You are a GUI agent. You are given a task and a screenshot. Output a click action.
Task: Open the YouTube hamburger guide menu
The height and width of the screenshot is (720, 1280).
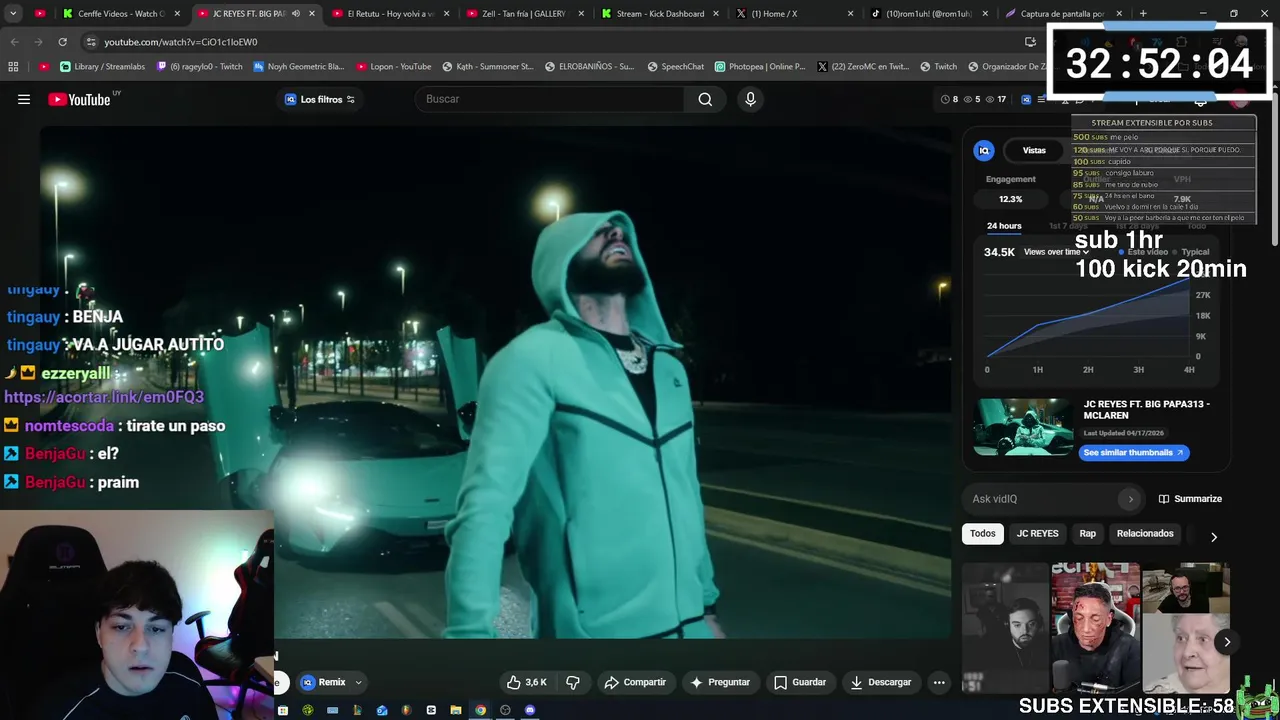coord(24,99)
